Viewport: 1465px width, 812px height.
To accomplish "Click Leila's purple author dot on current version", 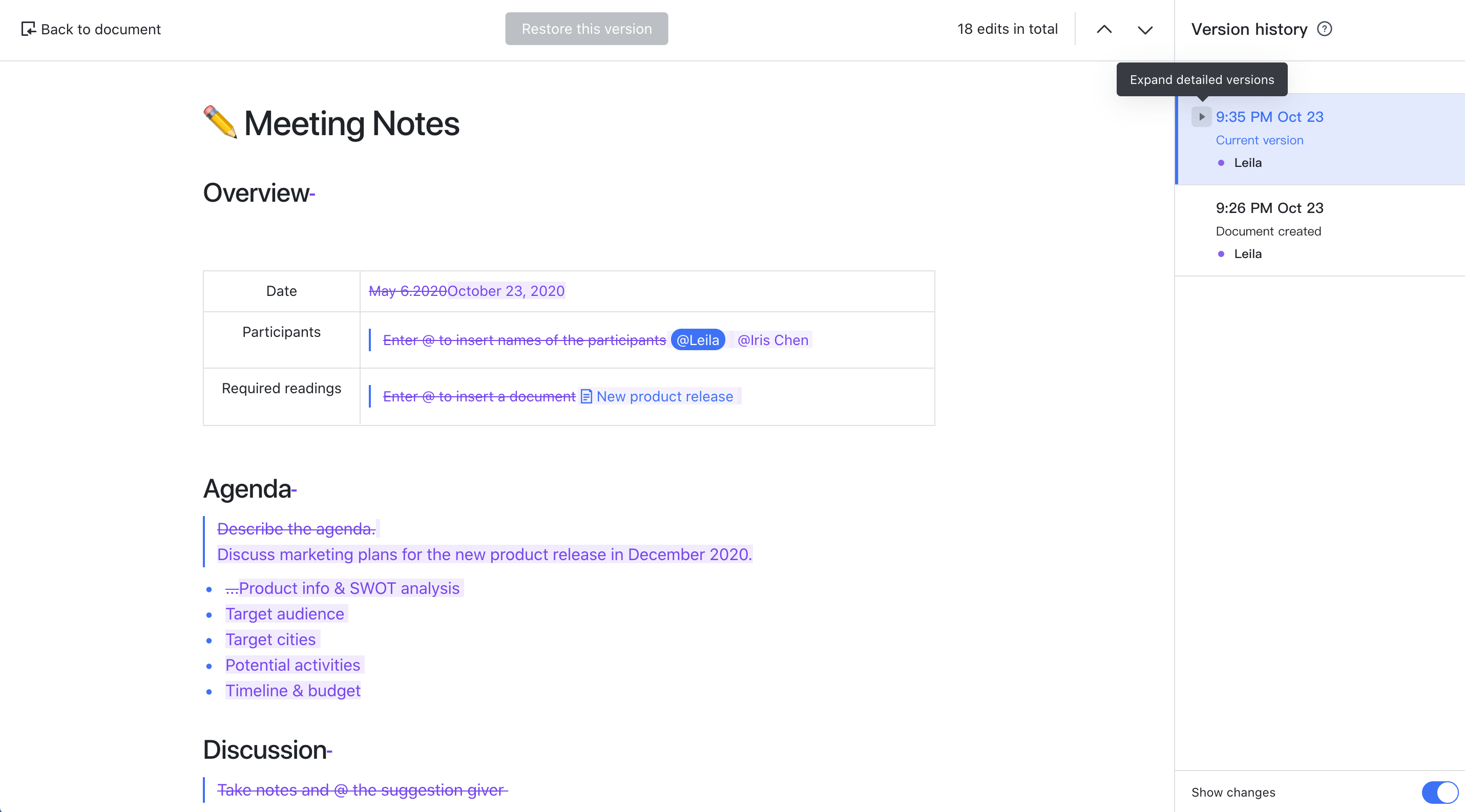I will 1221,163.
